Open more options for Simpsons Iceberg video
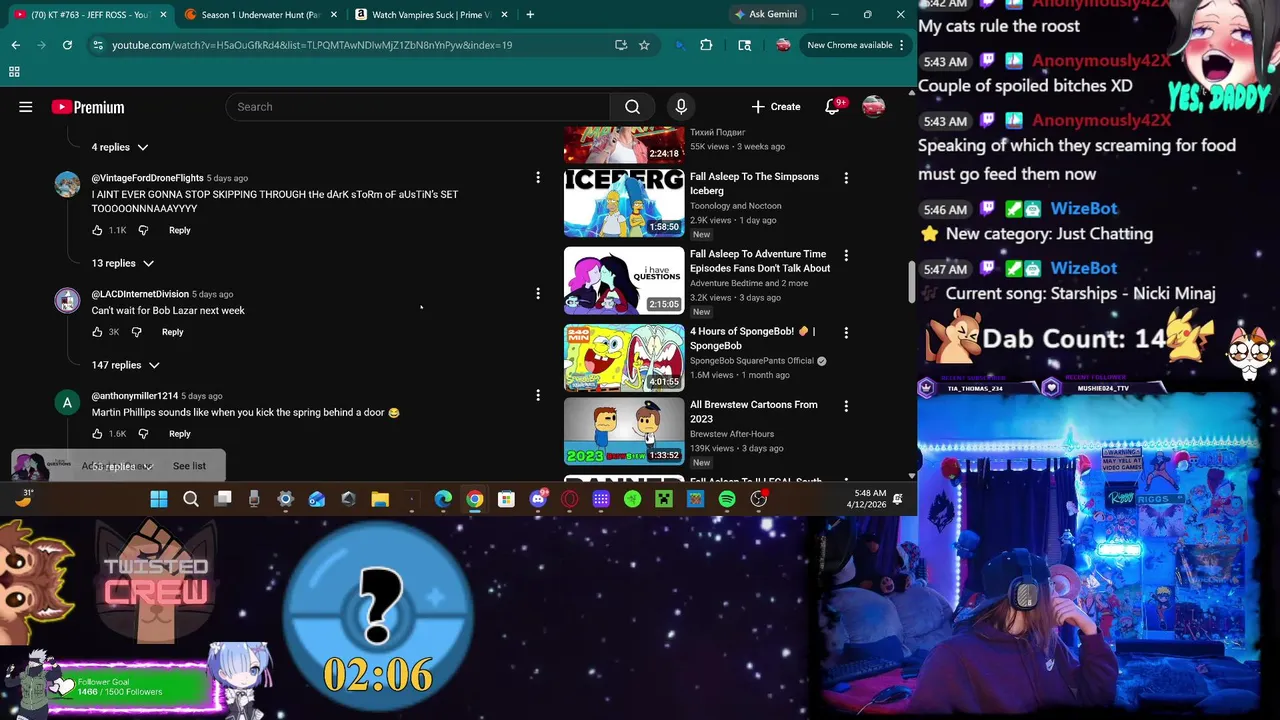This screenshot has width=1280, height=720. click(x=846, y=178)
